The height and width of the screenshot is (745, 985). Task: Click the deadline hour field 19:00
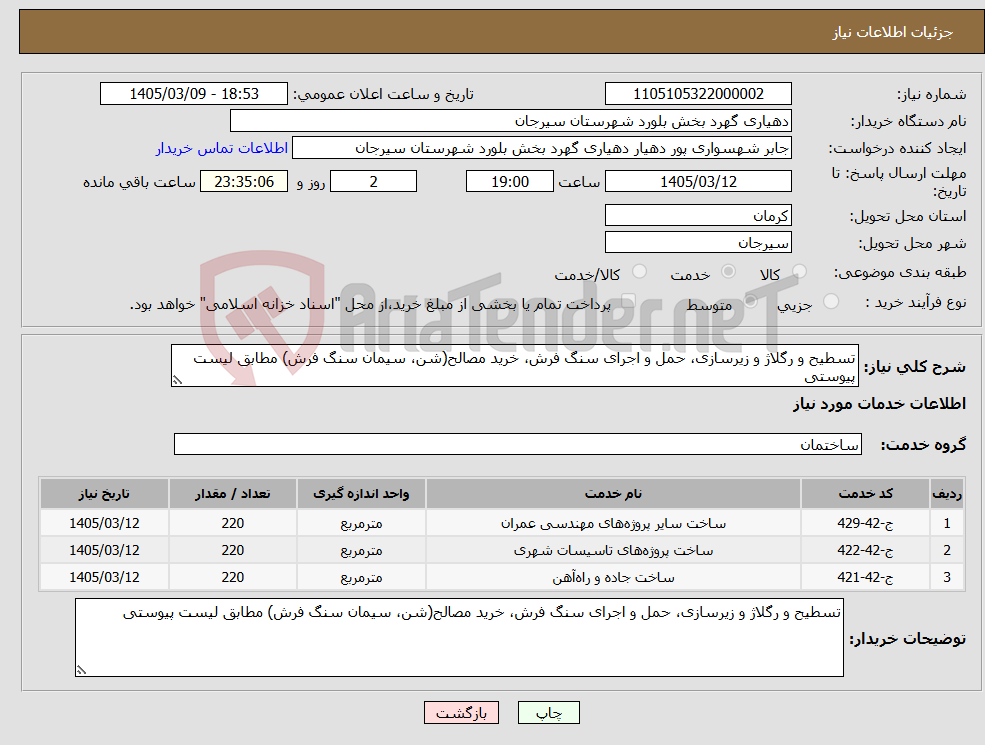509,182
